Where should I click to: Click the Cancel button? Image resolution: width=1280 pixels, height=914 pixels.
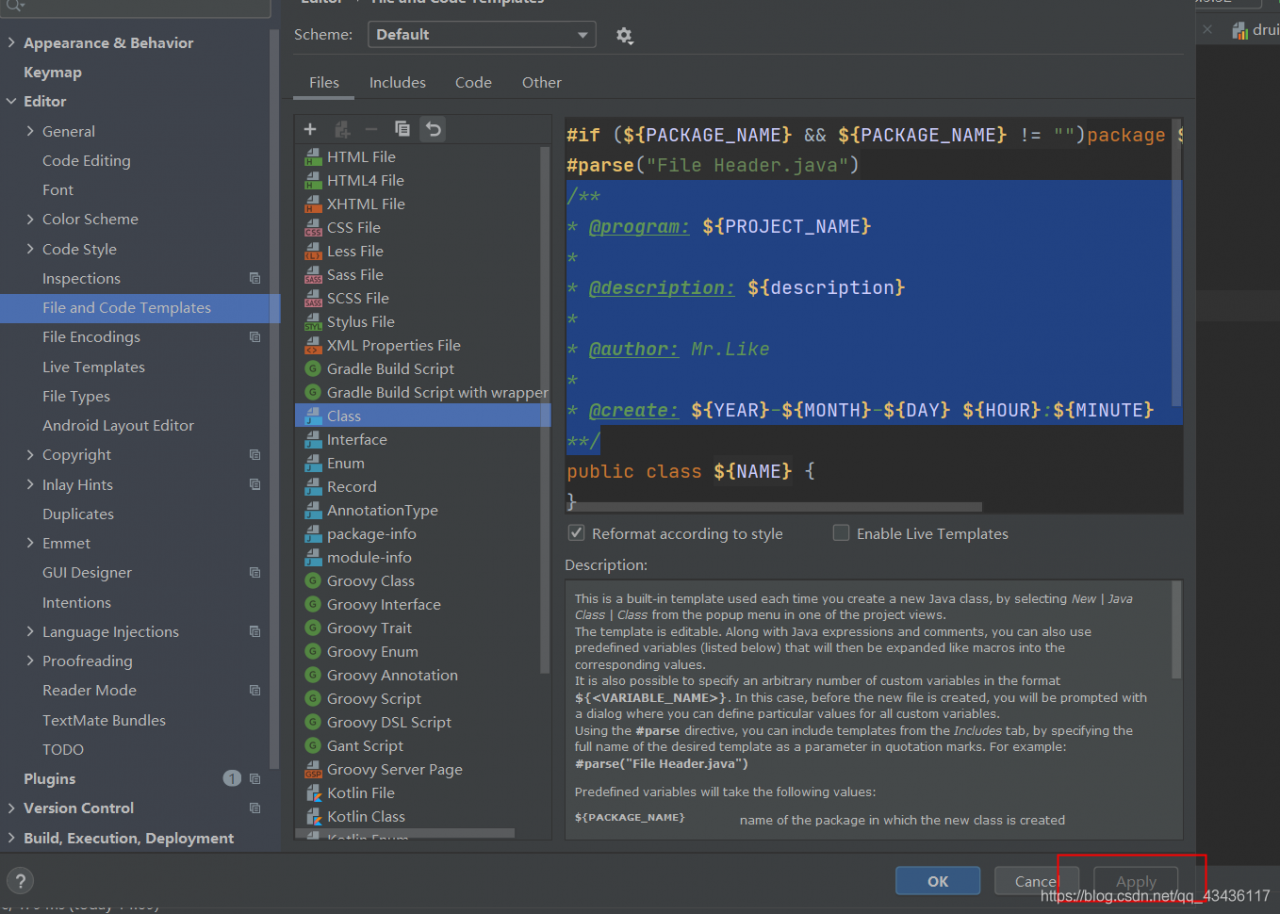click(1036, 881)
